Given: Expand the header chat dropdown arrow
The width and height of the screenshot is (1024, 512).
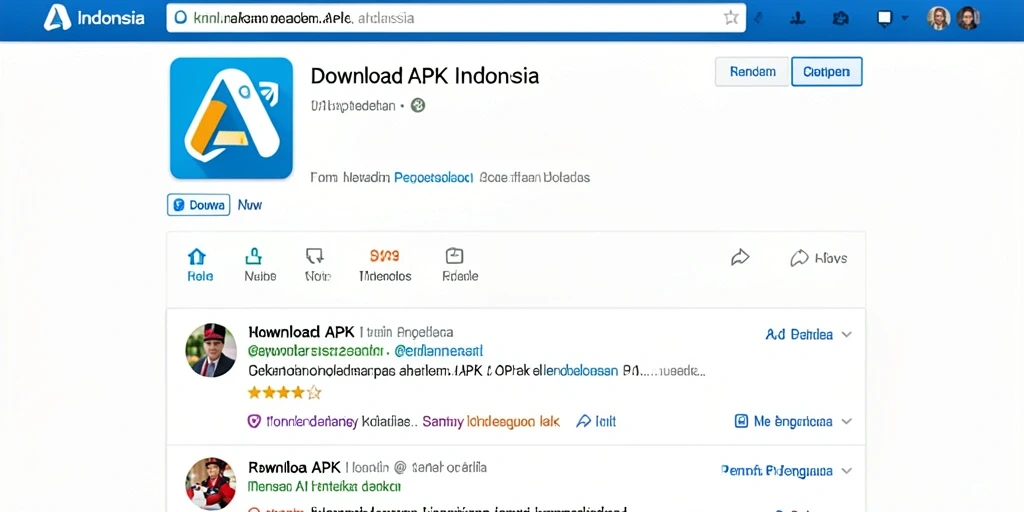Looking at the screenshot, I should point(905,18).
